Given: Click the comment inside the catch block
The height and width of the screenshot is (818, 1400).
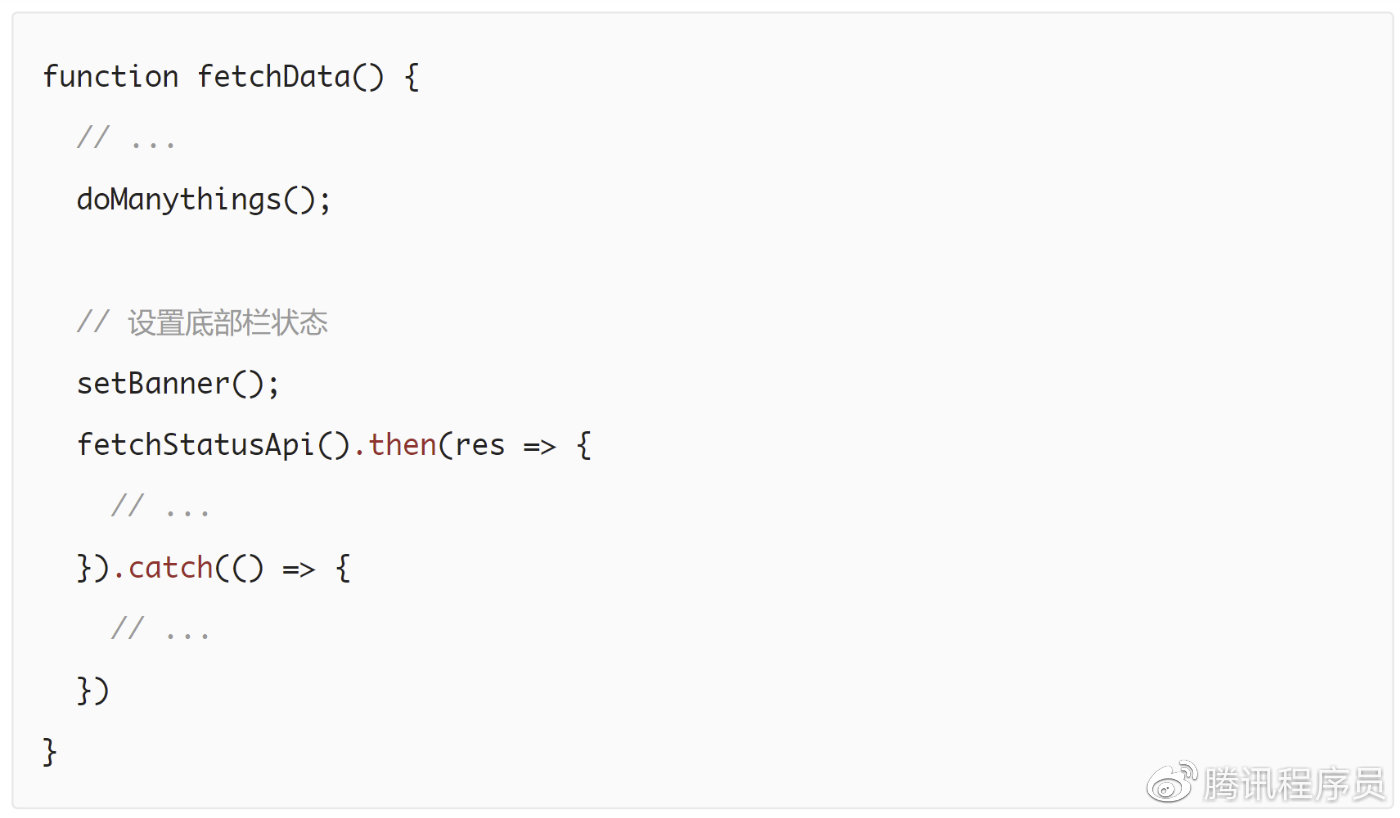Looking at the screenshot, I should (x=161, y=630).
